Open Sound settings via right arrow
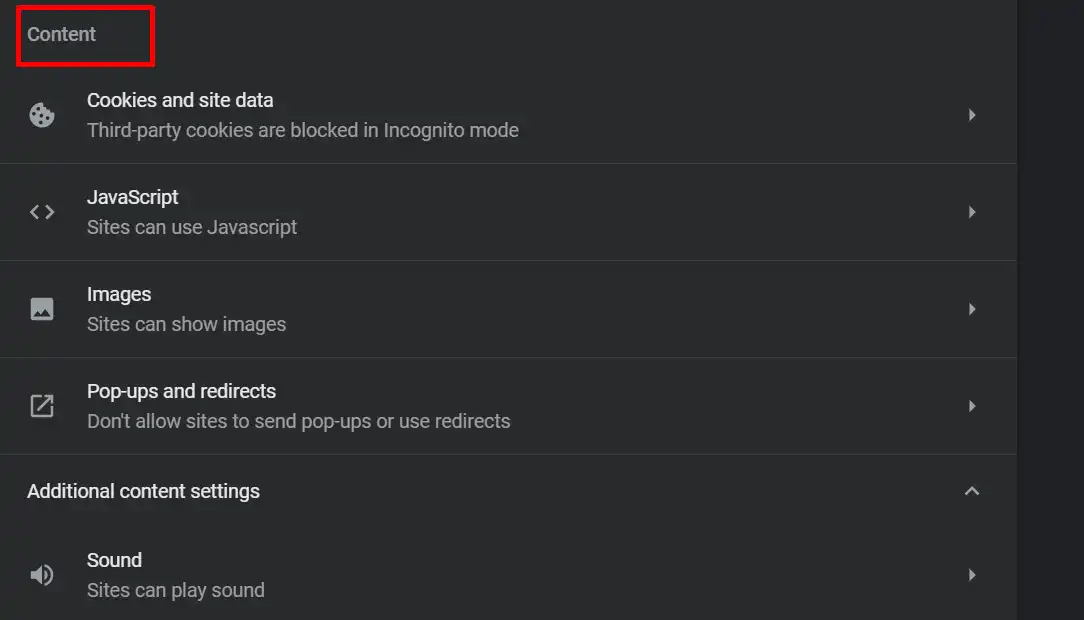This screenshot has height=620, width=1084. (x=972, y=574)
